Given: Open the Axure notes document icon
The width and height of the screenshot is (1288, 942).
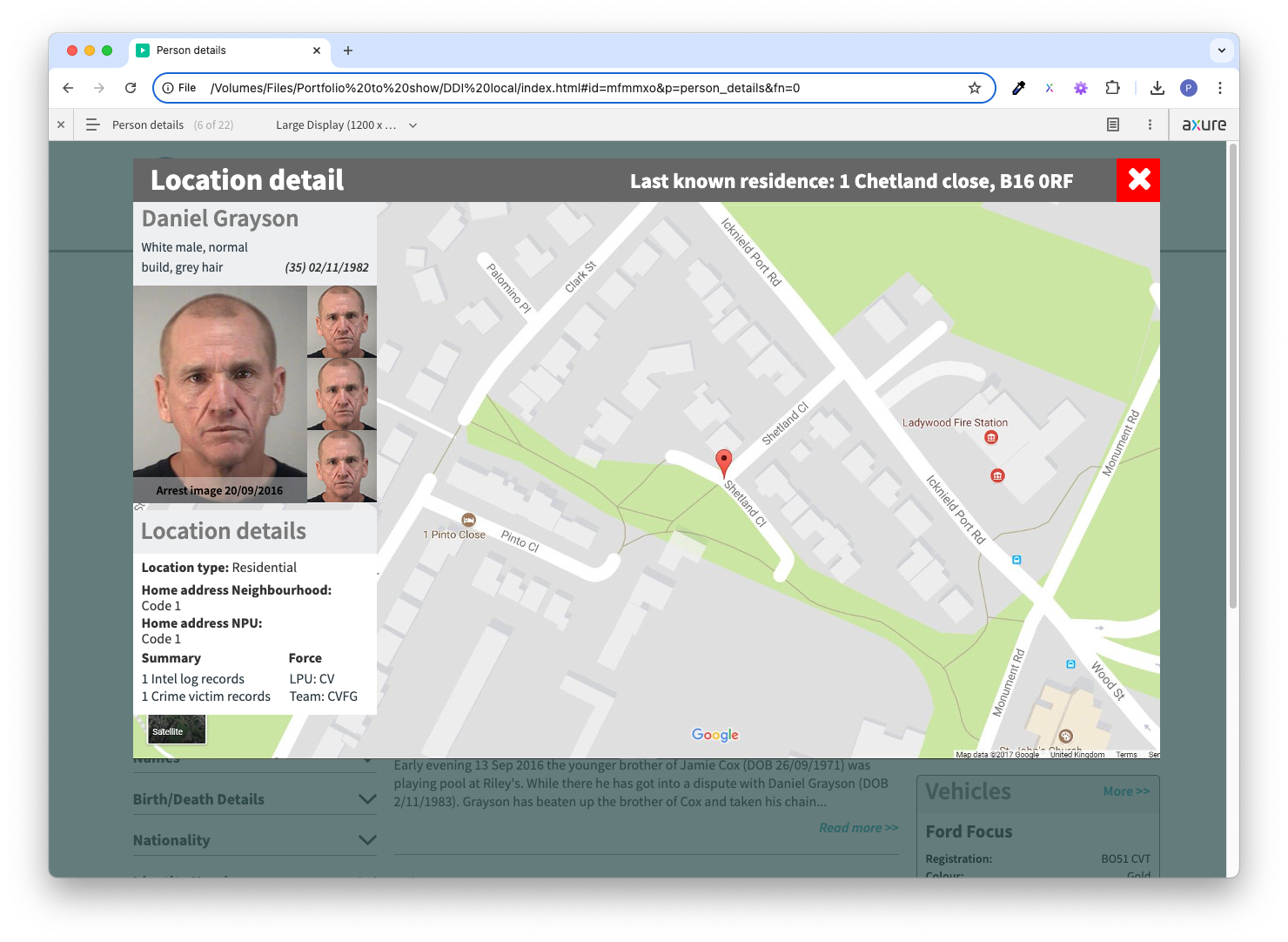Looking at the screenshot, I should tap(1113, 124).
